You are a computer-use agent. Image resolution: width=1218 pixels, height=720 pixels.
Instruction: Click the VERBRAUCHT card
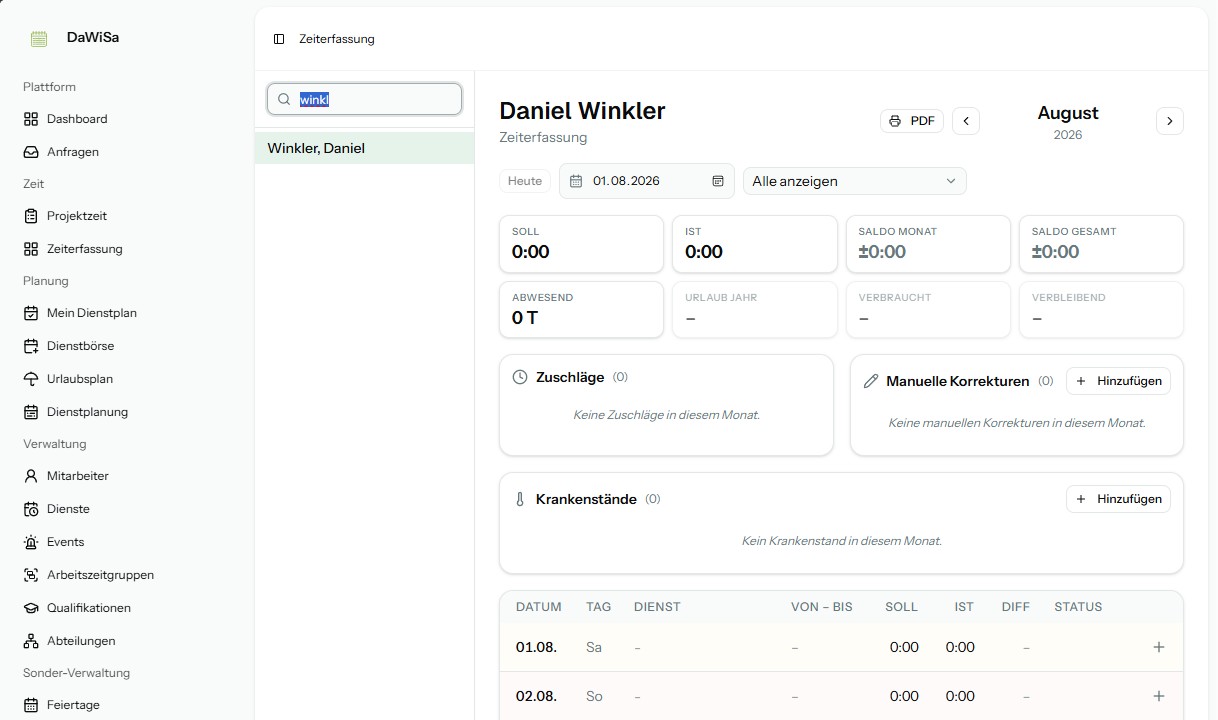click(x=928, y=310)
